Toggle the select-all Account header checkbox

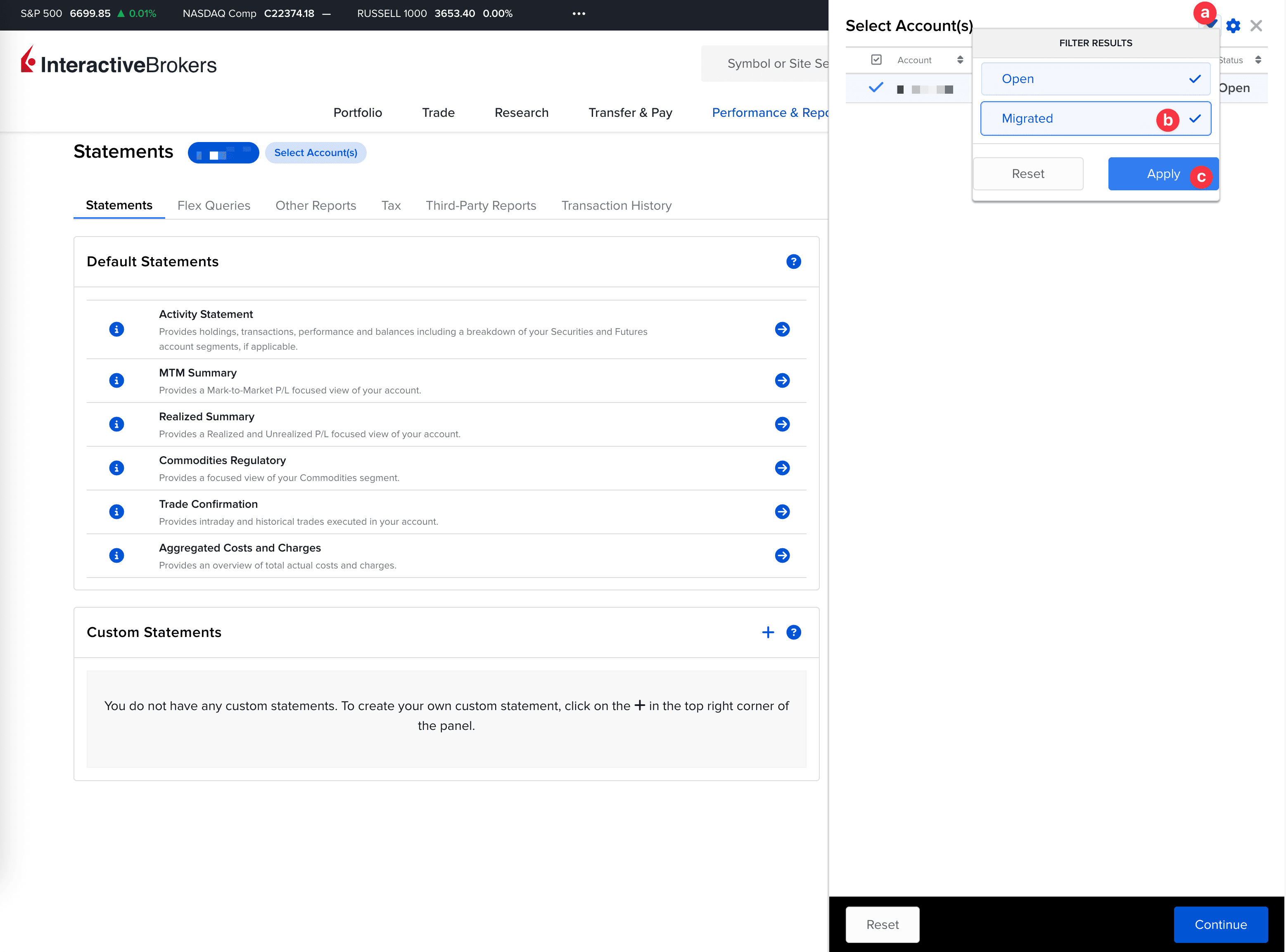[x=876, y=60]
